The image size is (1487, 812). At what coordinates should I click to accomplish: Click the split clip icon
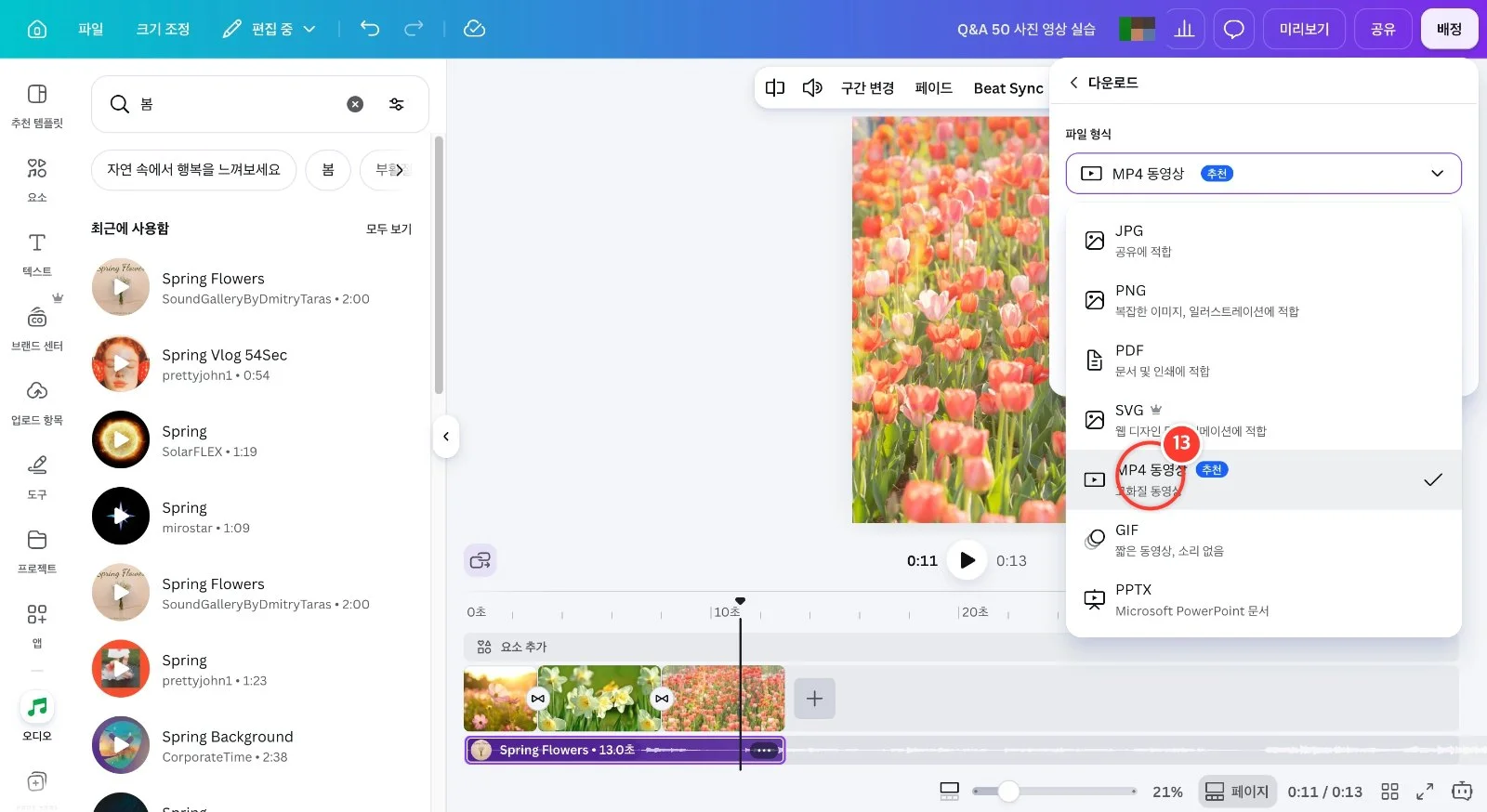point(775,87)
